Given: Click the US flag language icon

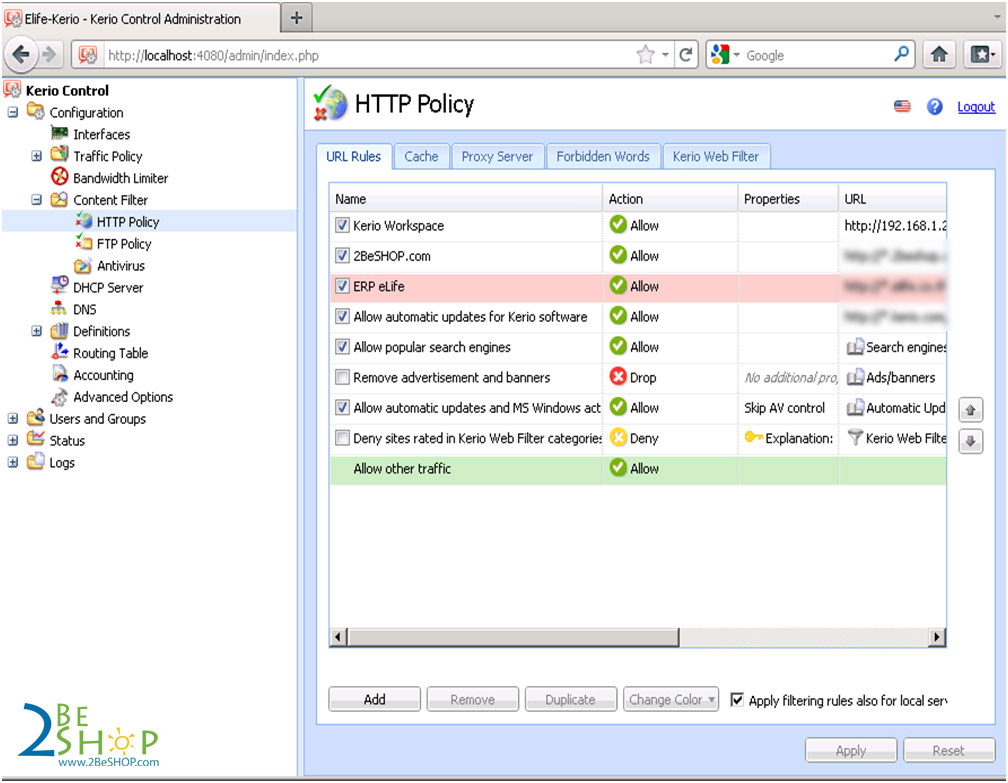Looking at the screenshot, I should pos(902,106).
